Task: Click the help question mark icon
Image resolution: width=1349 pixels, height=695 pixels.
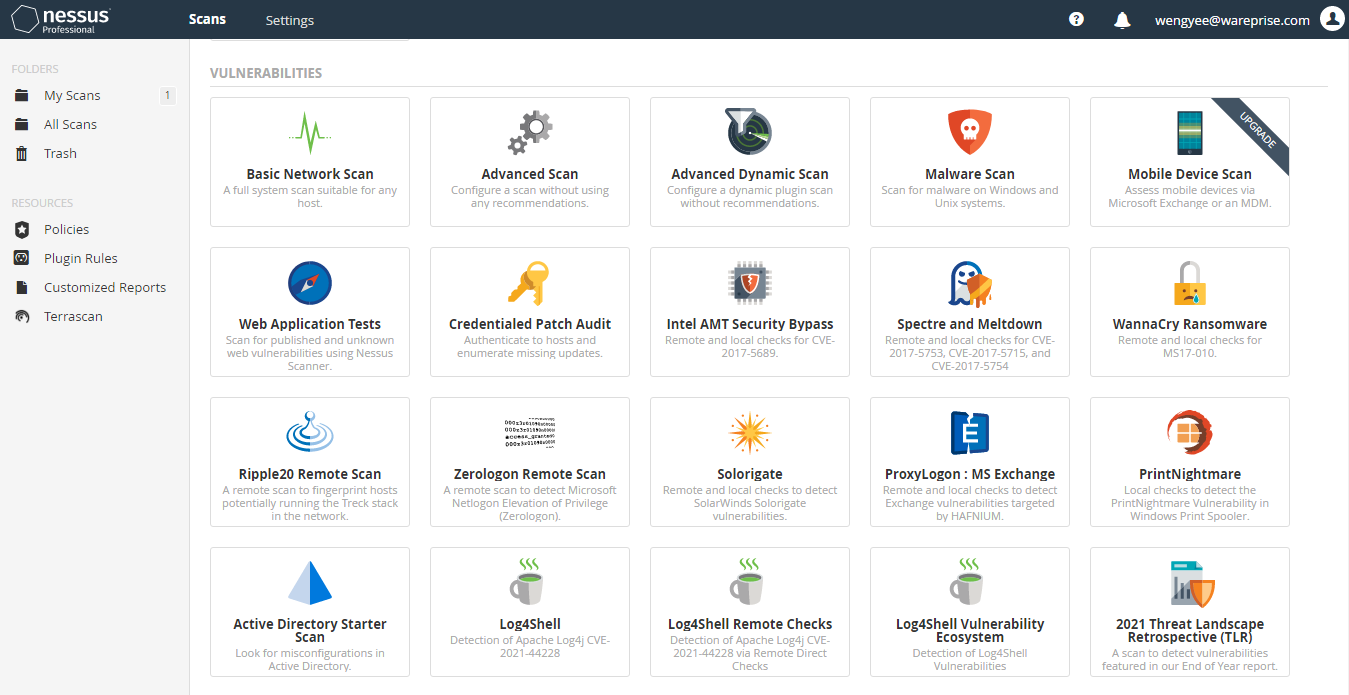Action: [x=1076, y=20]
